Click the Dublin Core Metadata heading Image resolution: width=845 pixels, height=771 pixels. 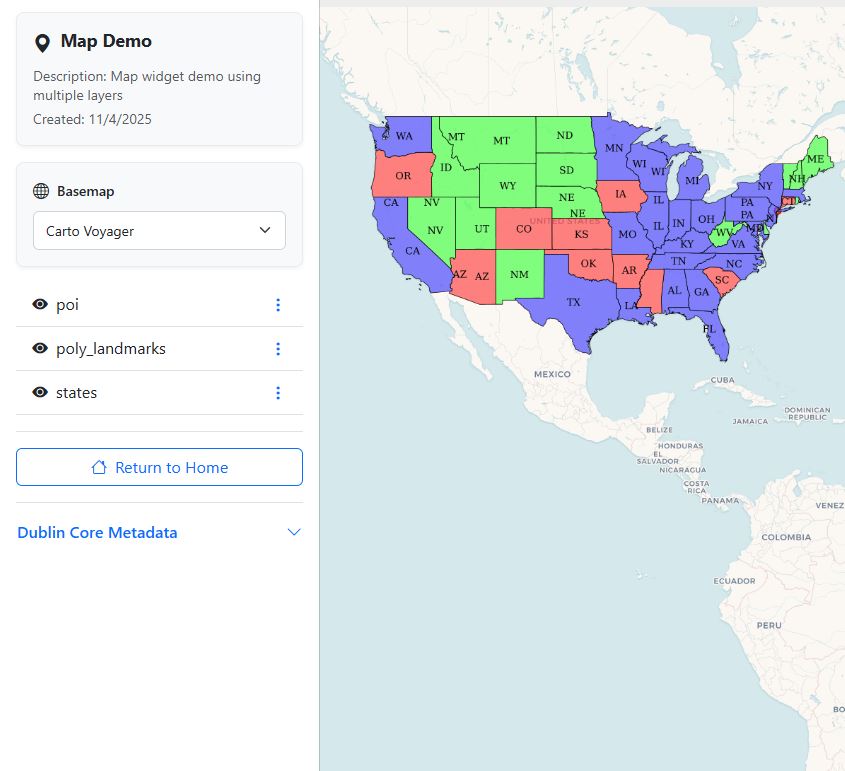point(98,533)
